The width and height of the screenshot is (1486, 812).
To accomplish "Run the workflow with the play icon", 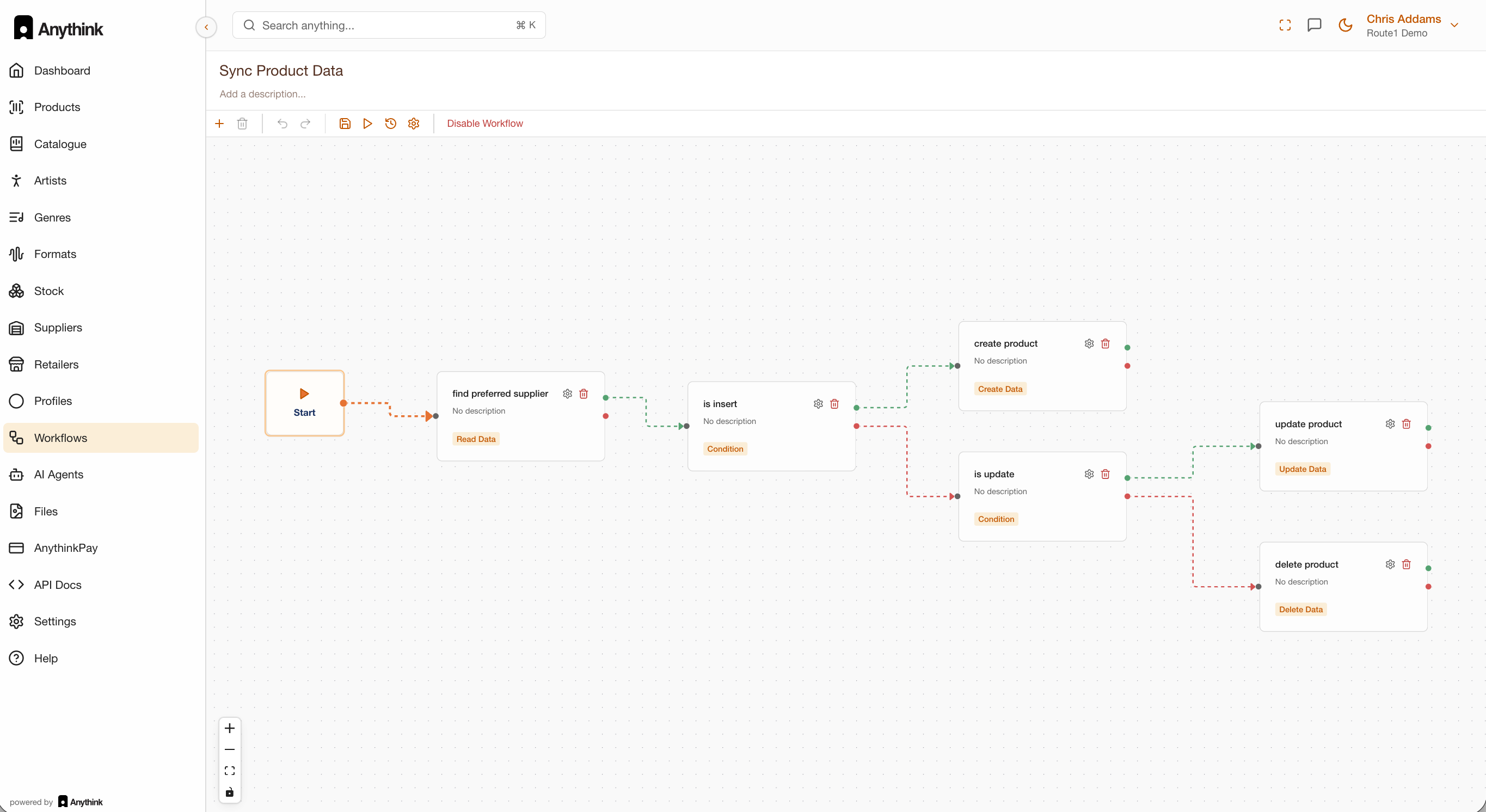I will click(367, 123).
